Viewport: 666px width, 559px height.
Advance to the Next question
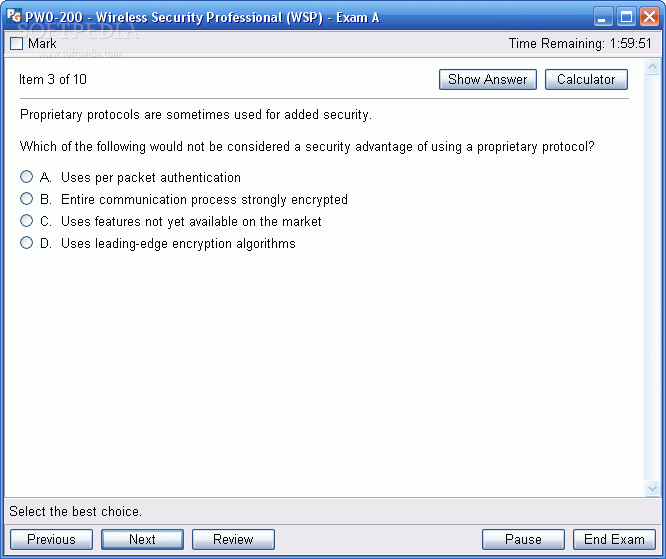pyautogui.click(x=142, y=539)
